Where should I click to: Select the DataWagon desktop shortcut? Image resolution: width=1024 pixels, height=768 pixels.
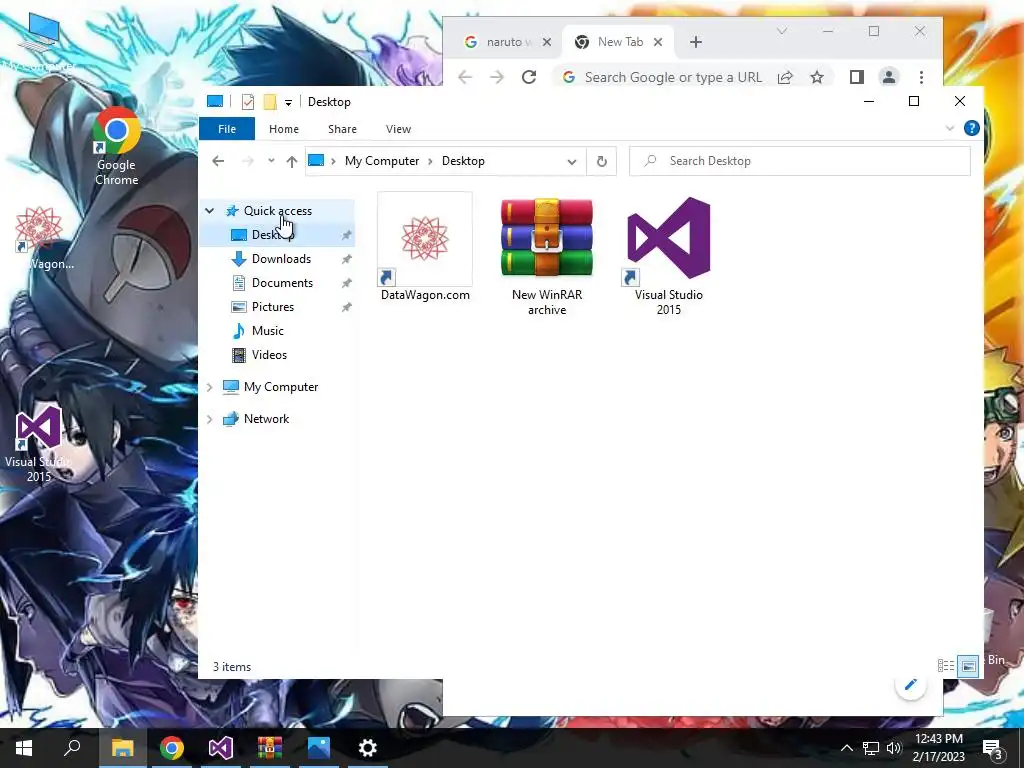pos(39,236)
